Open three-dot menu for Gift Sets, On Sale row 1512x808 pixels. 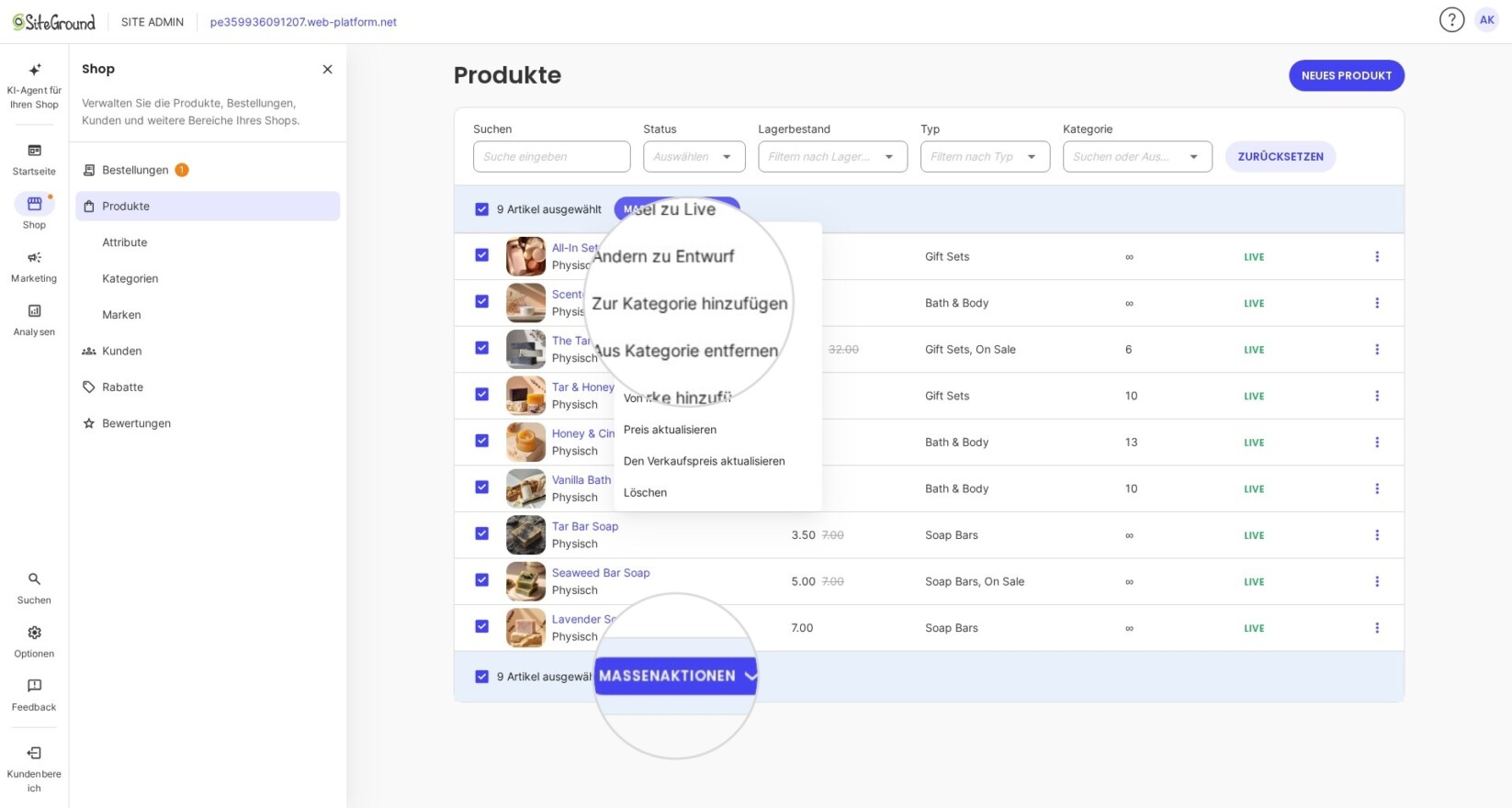click(1377, 350)
